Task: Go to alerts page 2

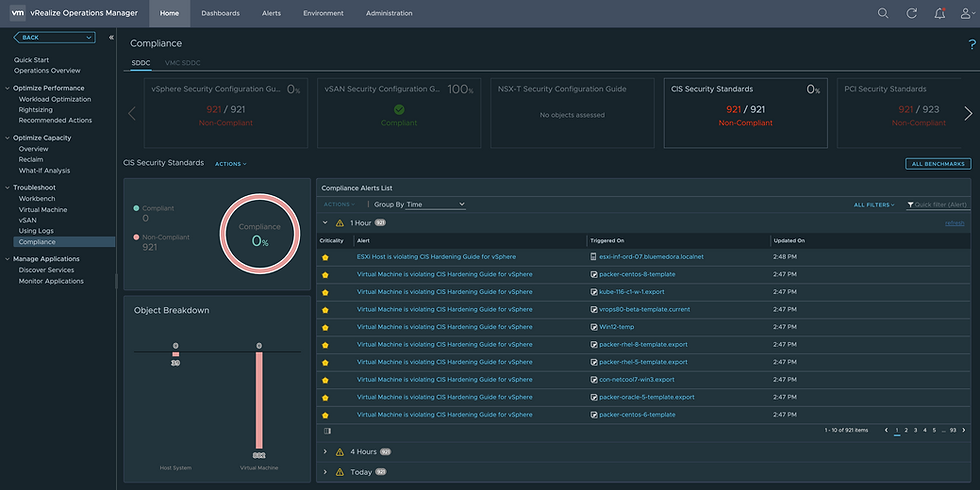Action: click(906, 430)
